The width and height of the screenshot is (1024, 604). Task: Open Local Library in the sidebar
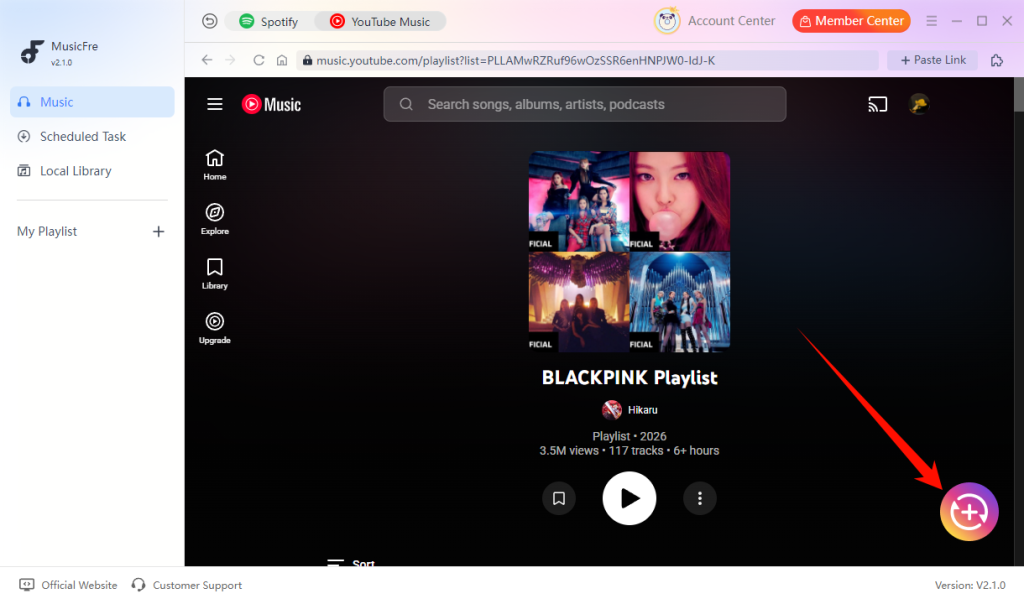tap(92, 171)
